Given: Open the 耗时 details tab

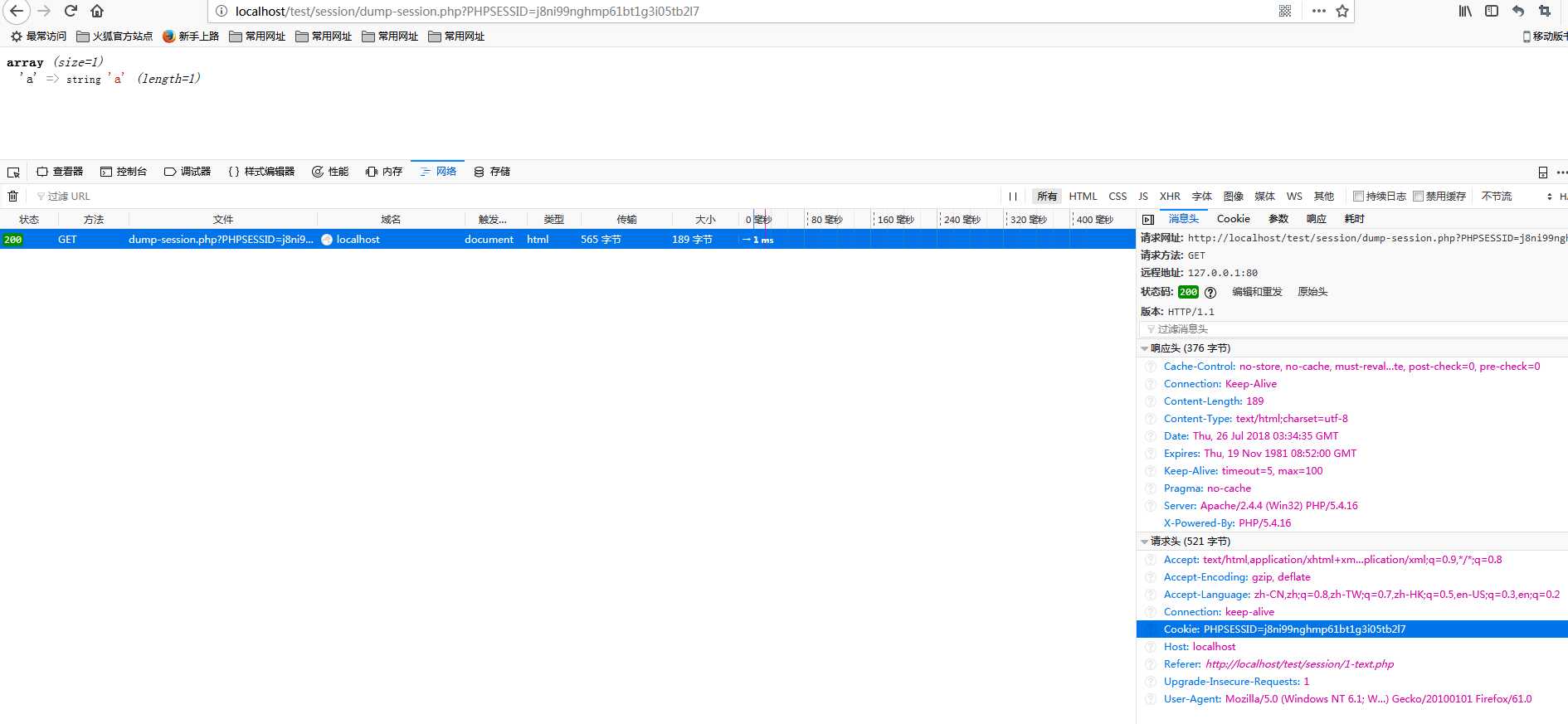Looking at the screenshot, I should (1354, 219).
